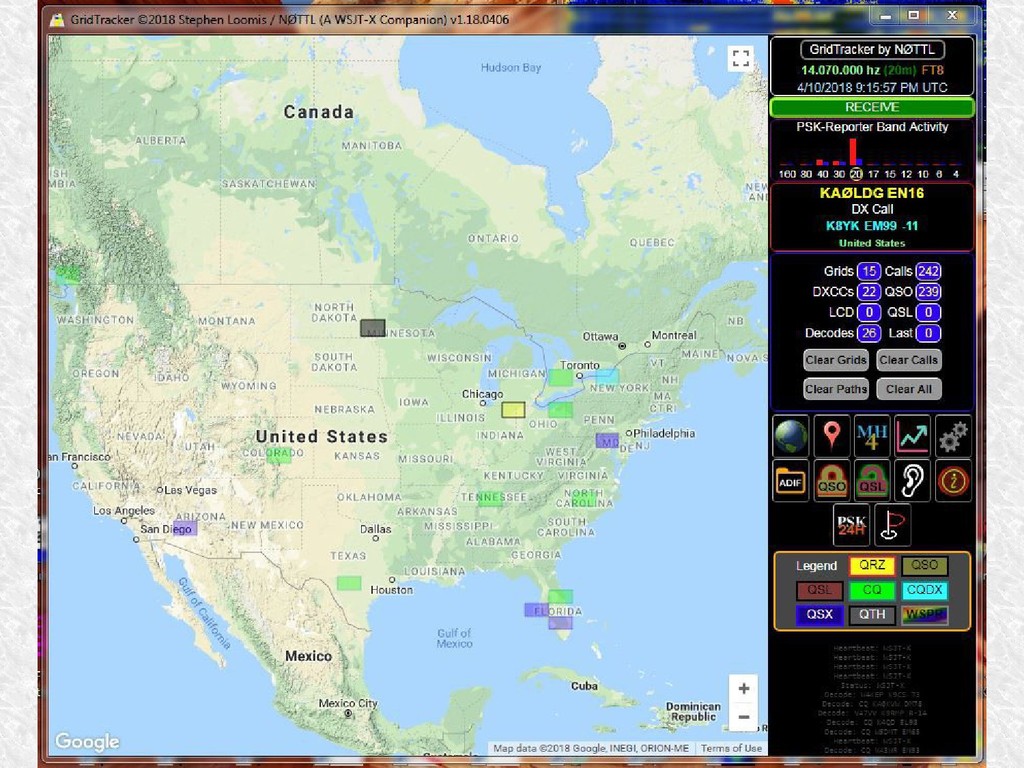Click the dark QTH grid square in Minnesota
This screenshot has width=1024, height=768.
(373, 328)
